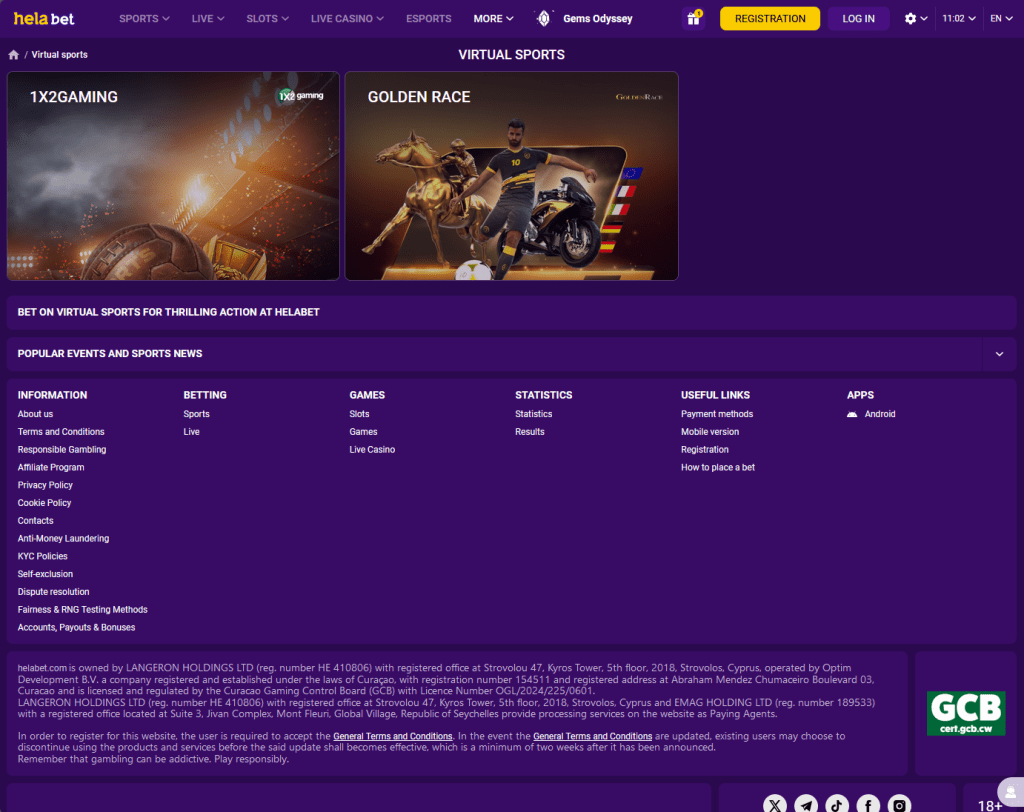Screen dimensions: 1024x812
Task: Expand the Sports dropdown menu
Action: (144, 18)
